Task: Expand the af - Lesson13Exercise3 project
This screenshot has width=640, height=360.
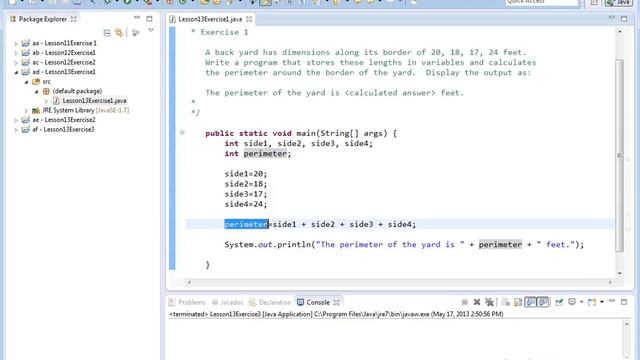Action: coord(16,130)
